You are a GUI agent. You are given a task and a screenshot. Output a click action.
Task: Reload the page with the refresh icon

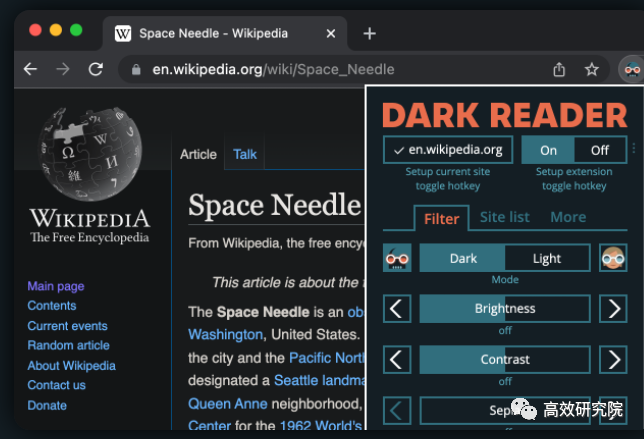(x=95, y=69)
